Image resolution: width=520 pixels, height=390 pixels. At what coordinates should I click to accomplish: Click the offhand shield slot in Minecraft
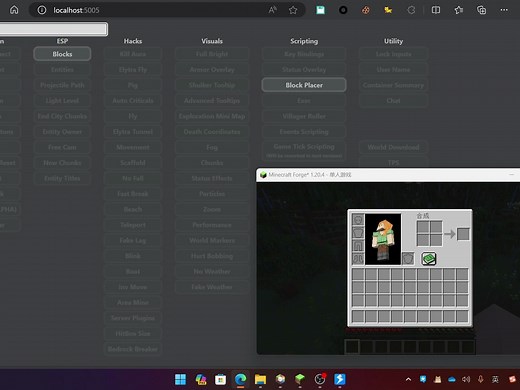click(x=408, y=259)
